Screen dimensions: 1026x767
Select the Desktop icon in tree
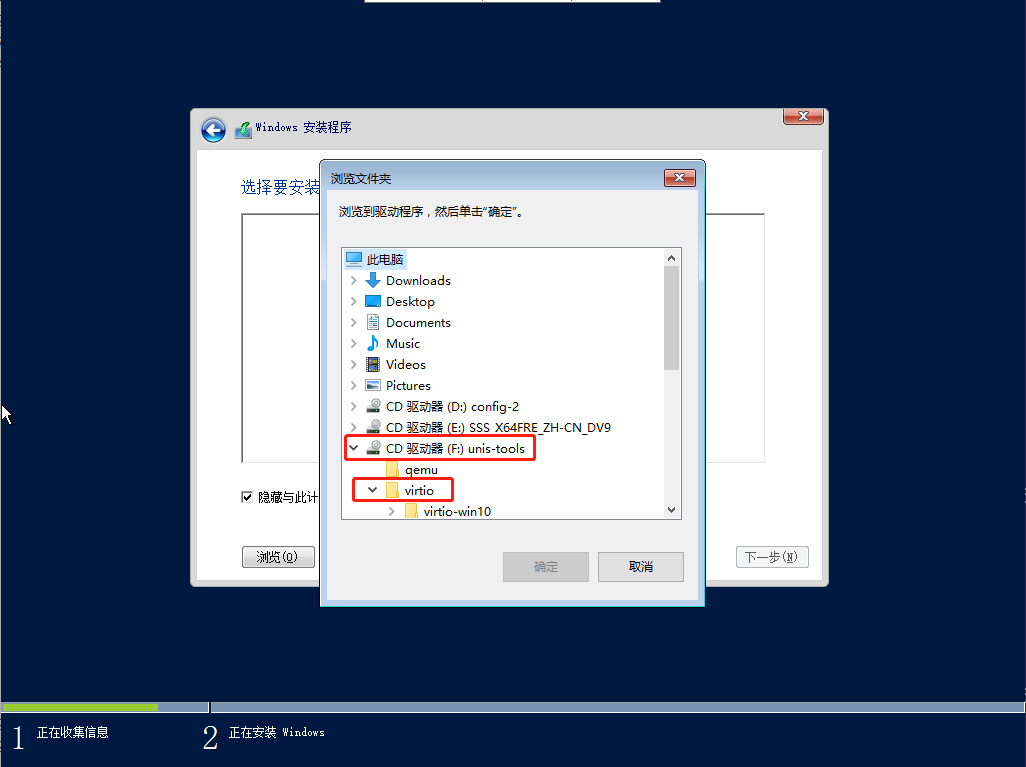pyautogui.click(x=373, y=301)
